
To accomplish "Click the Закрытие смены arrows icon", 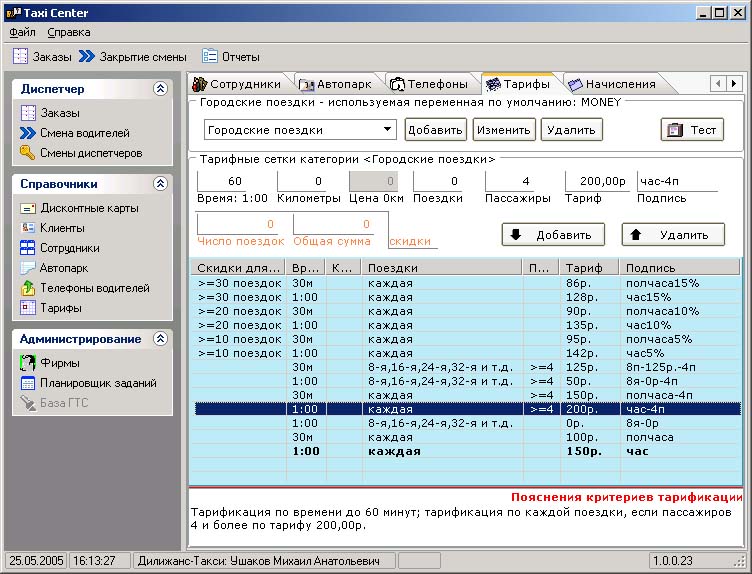I will 87,57.
